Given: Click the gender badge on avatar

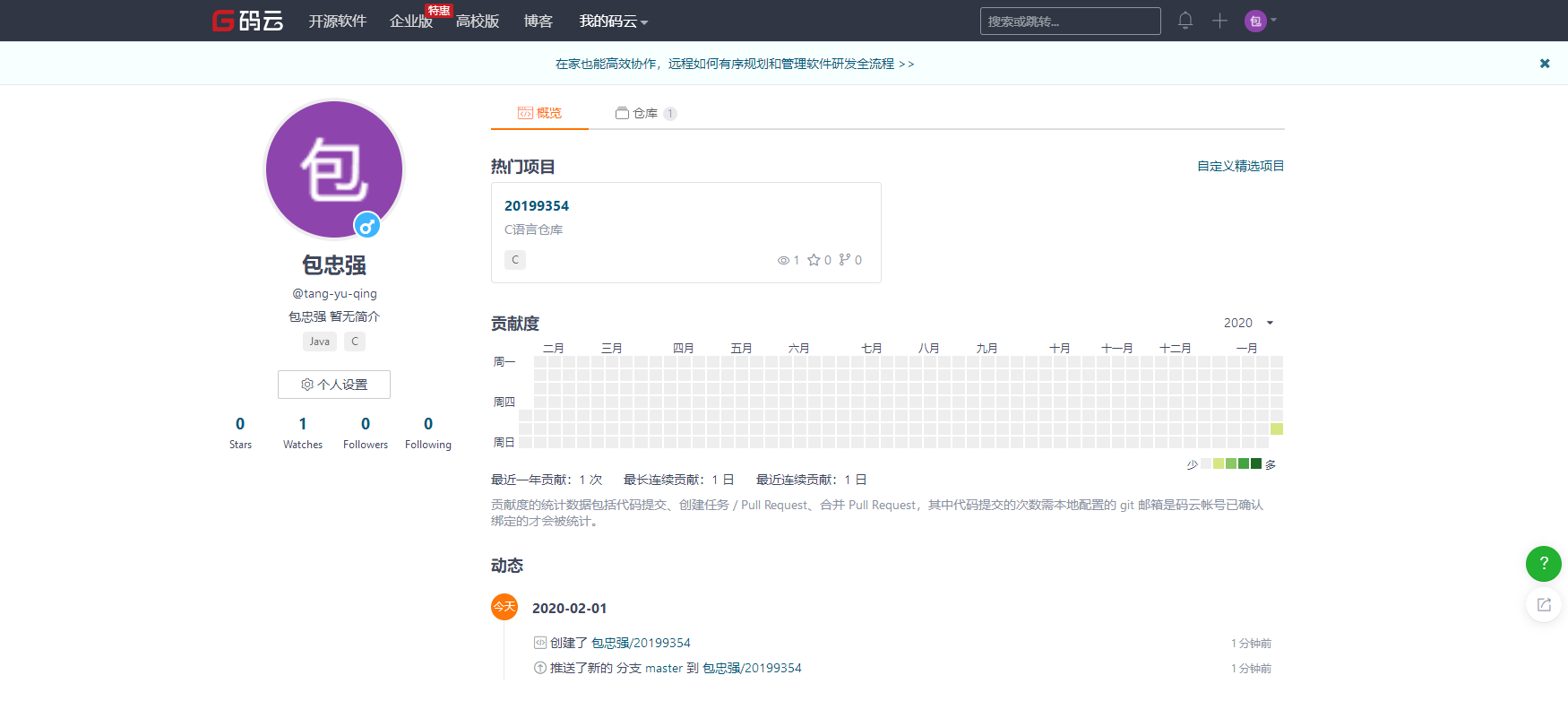Looking at the screenshot, I should point(366,226).
